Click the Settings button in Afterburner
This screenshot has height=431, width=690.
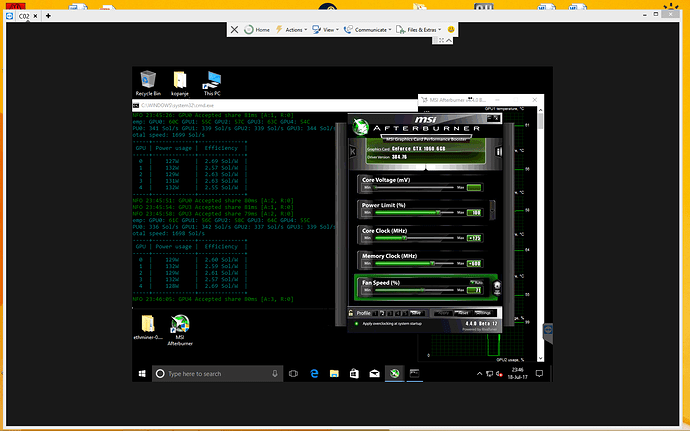[x=483, y=313]
